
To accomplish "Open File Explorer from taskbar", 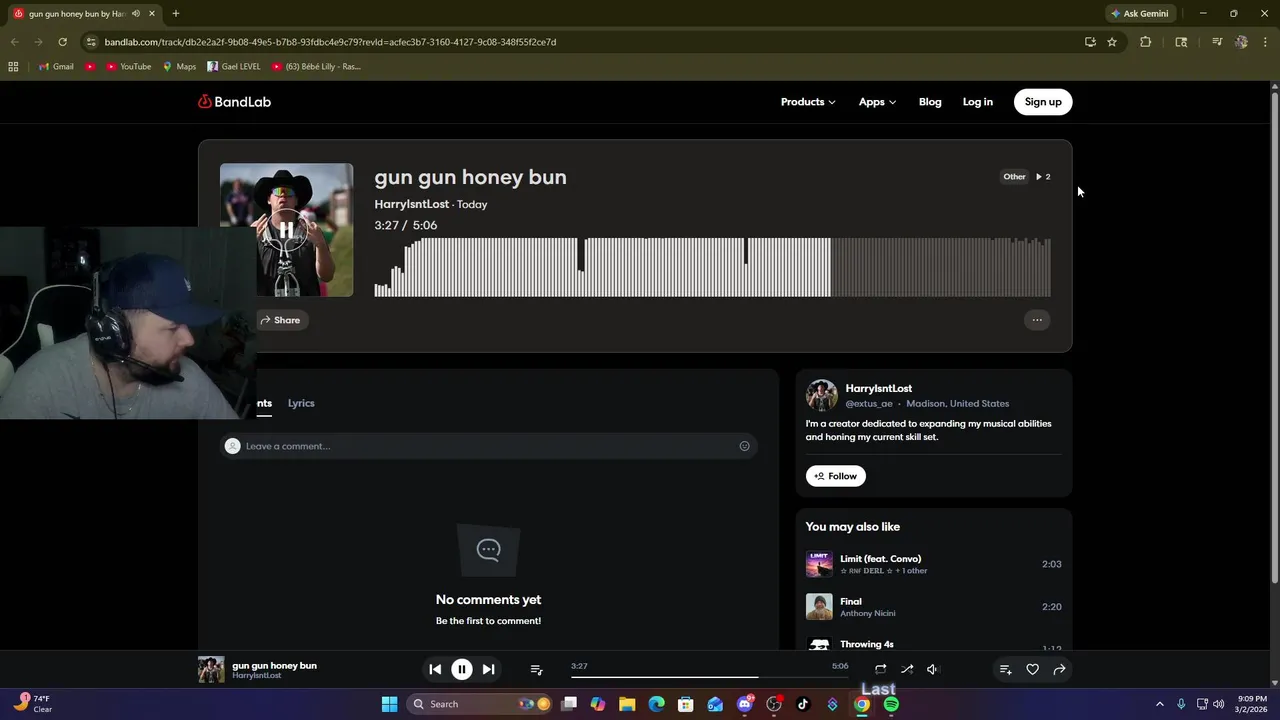I will click(x=627, y=704).
